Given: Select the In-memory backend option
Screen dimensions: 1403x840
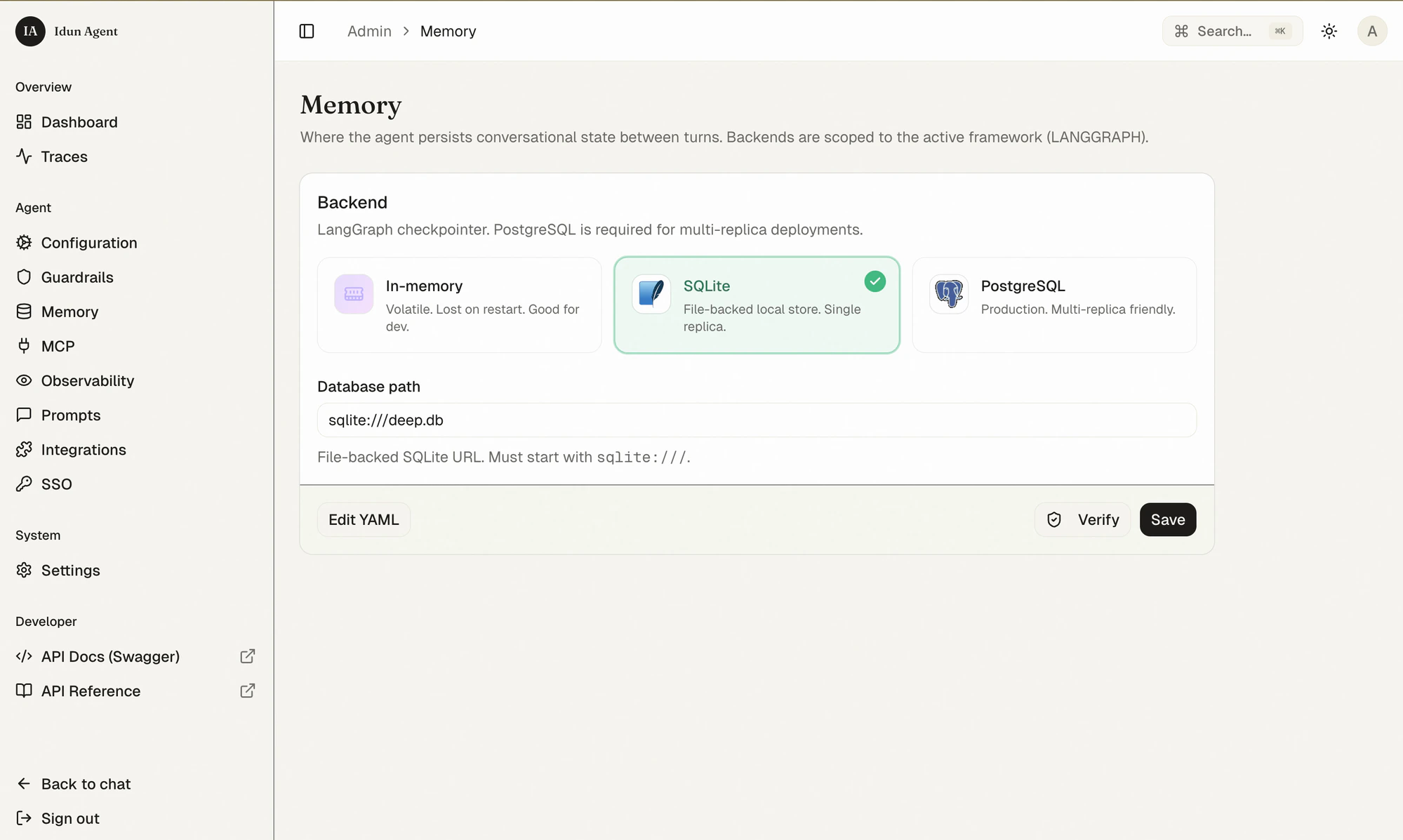Looking at the screenshot, I should tap(459, 305).
